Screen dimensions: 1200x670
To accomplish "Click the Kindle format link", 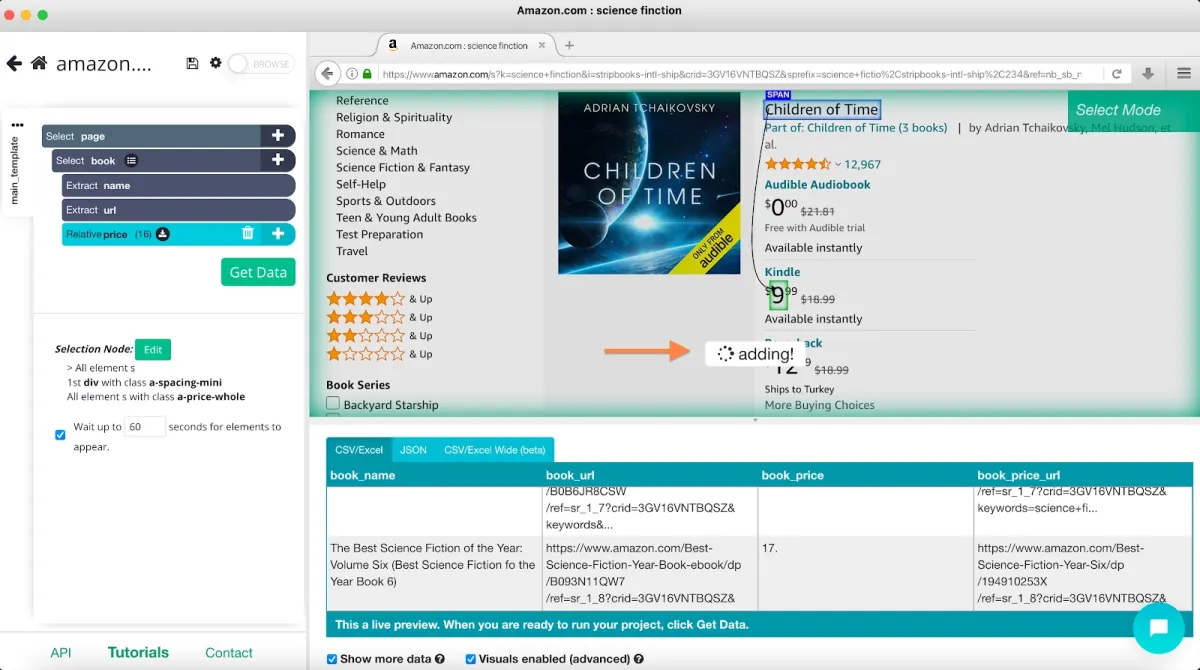I will pos(783,272).
